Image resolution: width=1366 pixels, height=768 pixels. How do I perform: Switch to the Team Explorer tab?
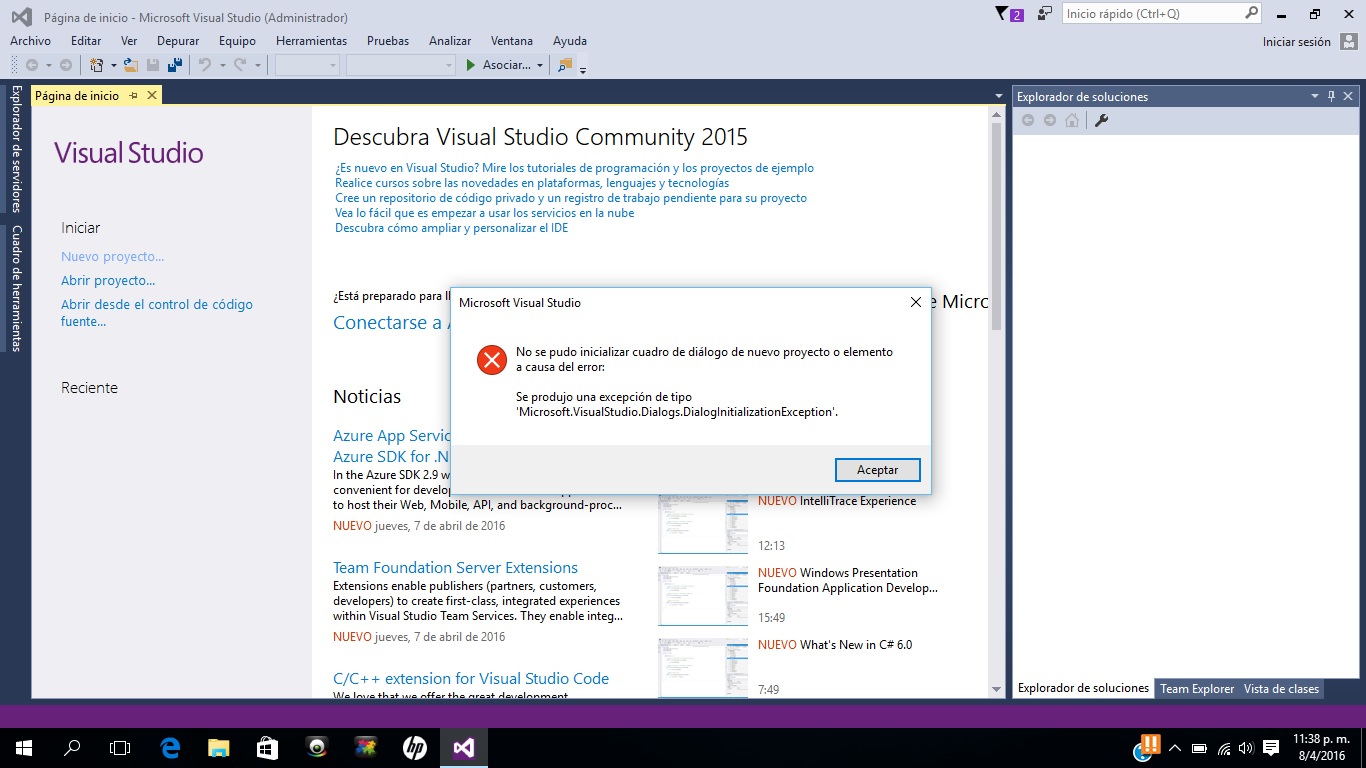pyautogui.click(x=1197, y=689)
